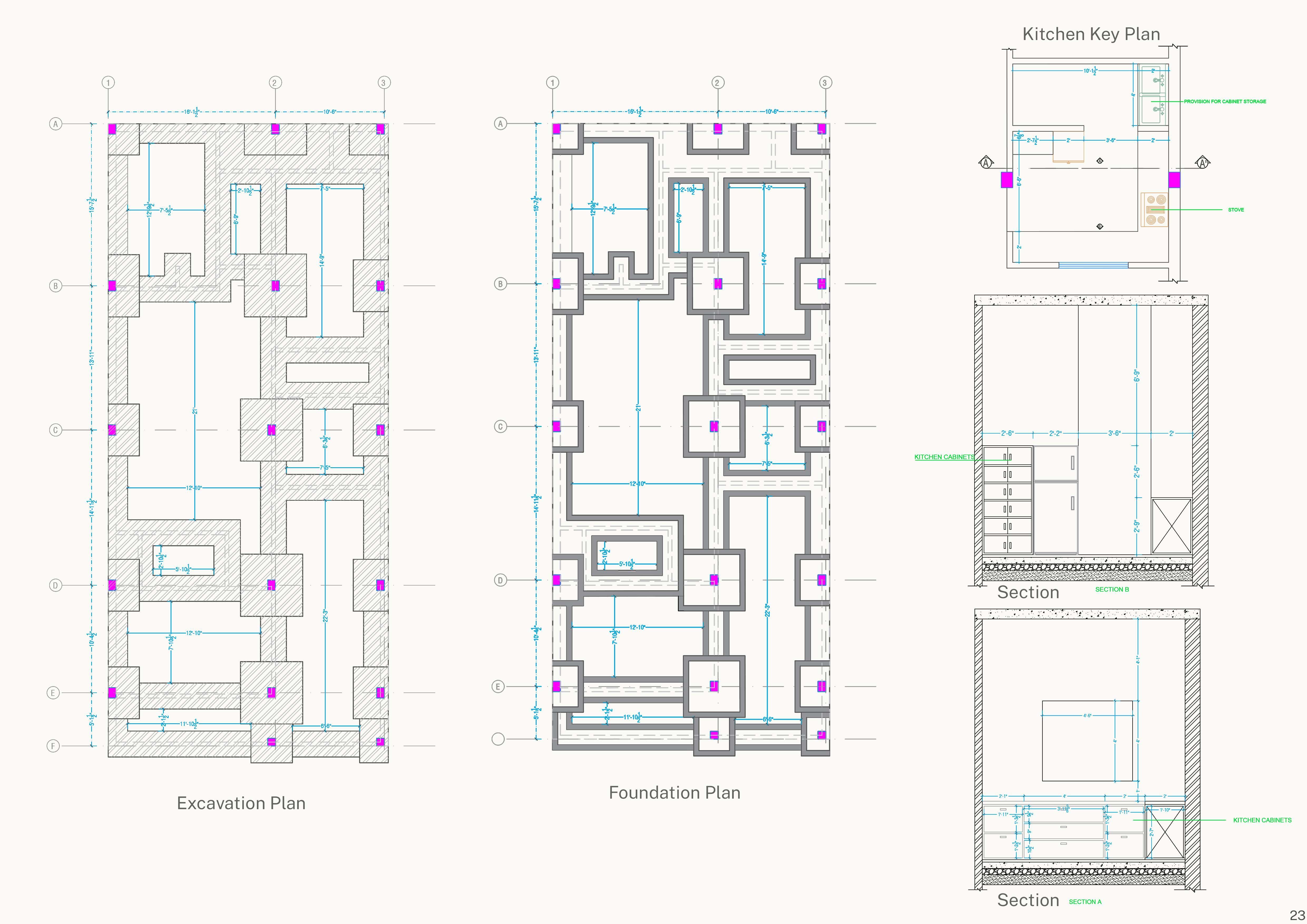Click the empty grid bubble at Foundation Plan bottom-left
Image resolution: width=1307 pixels, height=924 pixels.
point(498,739)
